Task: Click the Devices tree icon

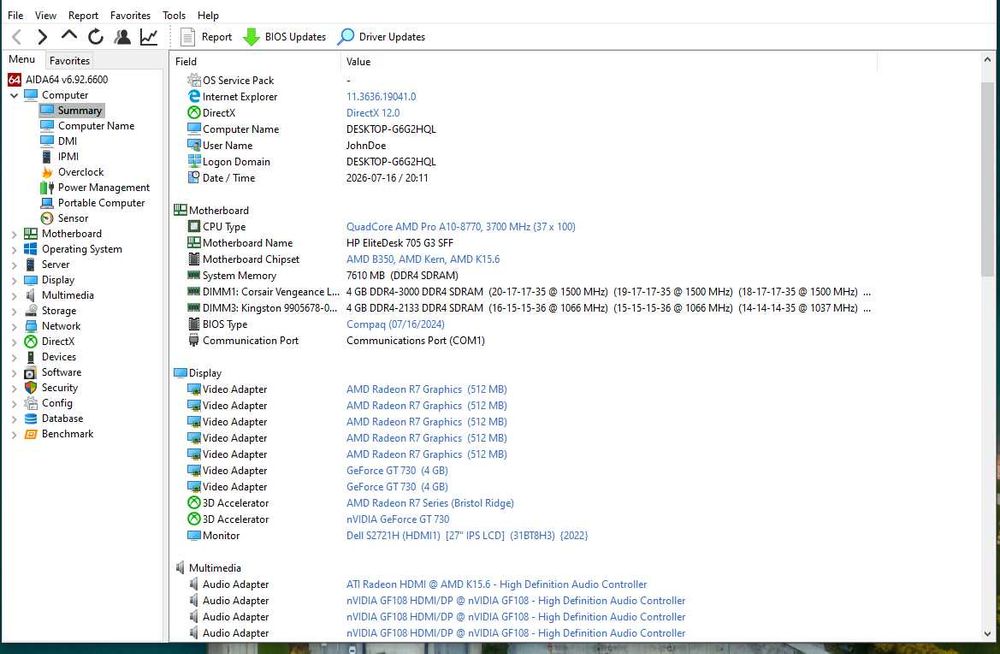Action: [30, 357]
